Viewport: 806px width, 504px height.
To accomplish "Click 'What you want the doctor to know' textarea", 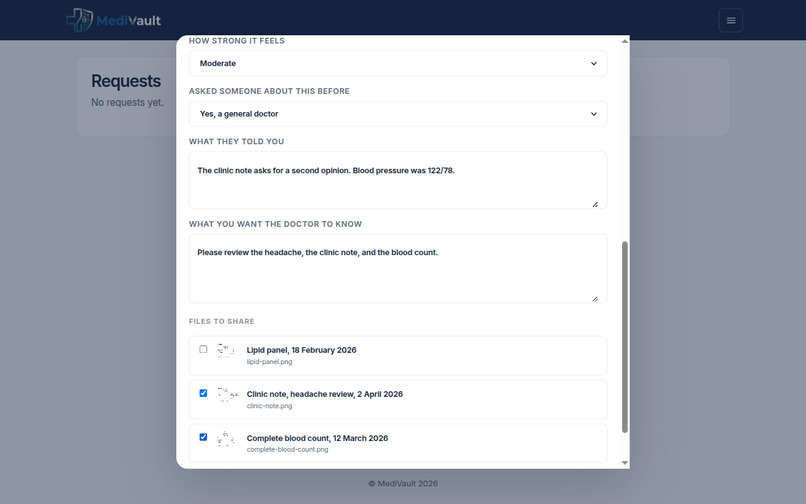I will [x=398, y=268].
